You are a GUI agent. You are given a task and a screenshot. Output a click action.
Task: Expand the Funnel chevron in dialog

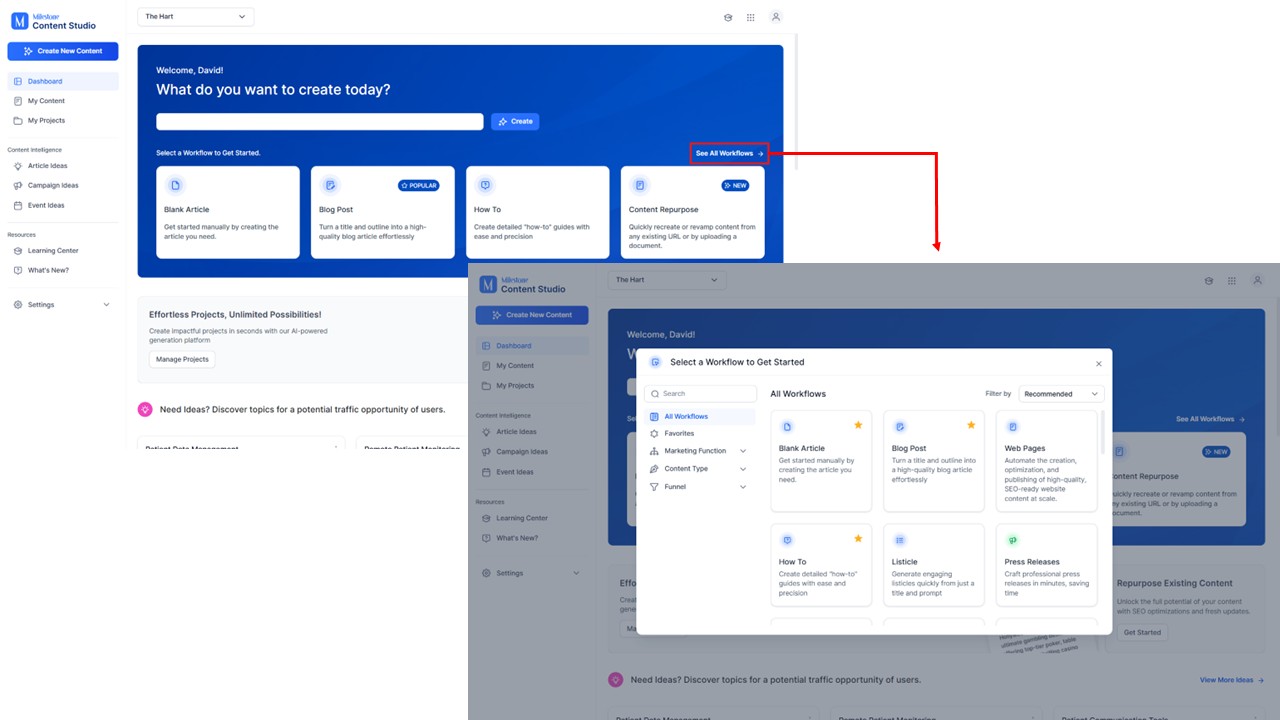pyautogui.click(x=742, y=487)
